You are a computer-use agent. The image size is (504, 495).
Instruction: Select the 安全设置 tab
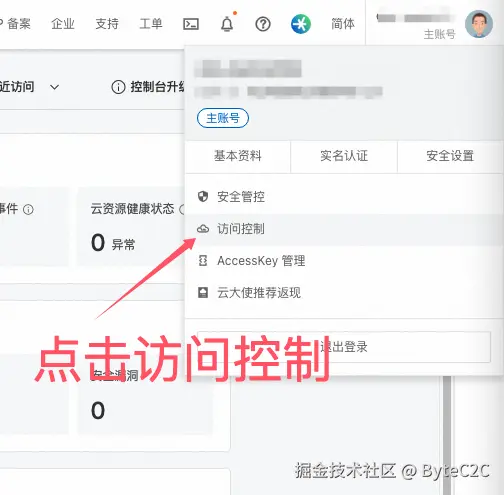pyautogui.click(x=450, y=156)
